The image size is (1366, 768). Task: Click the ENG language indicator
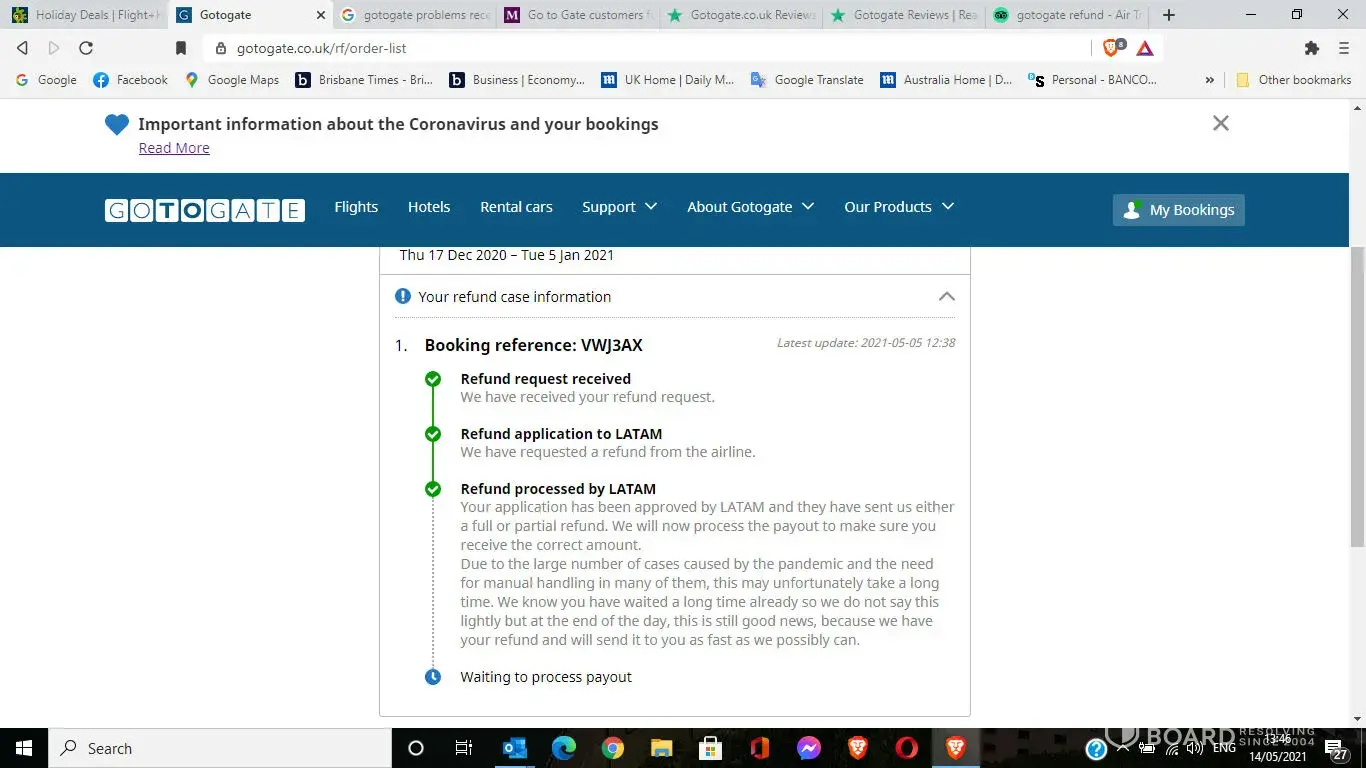1224,748
